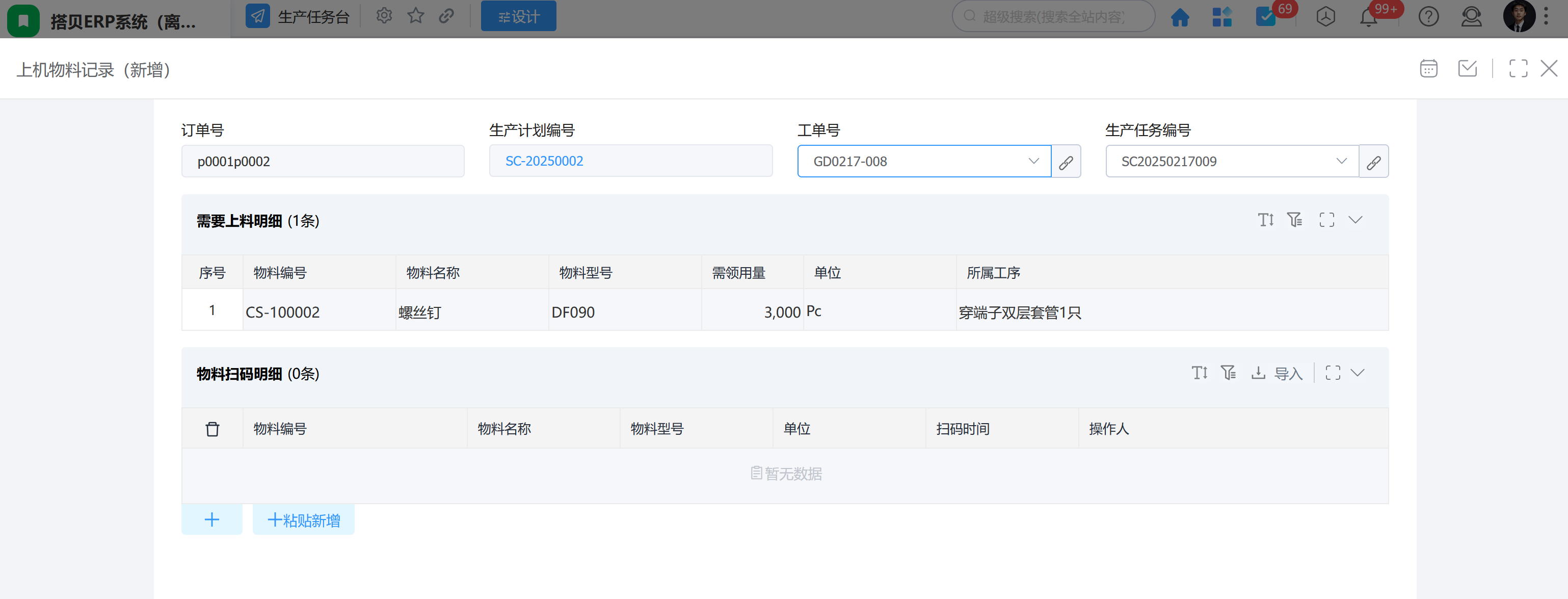Click the trash icon in scan table header

click(212, 429)
